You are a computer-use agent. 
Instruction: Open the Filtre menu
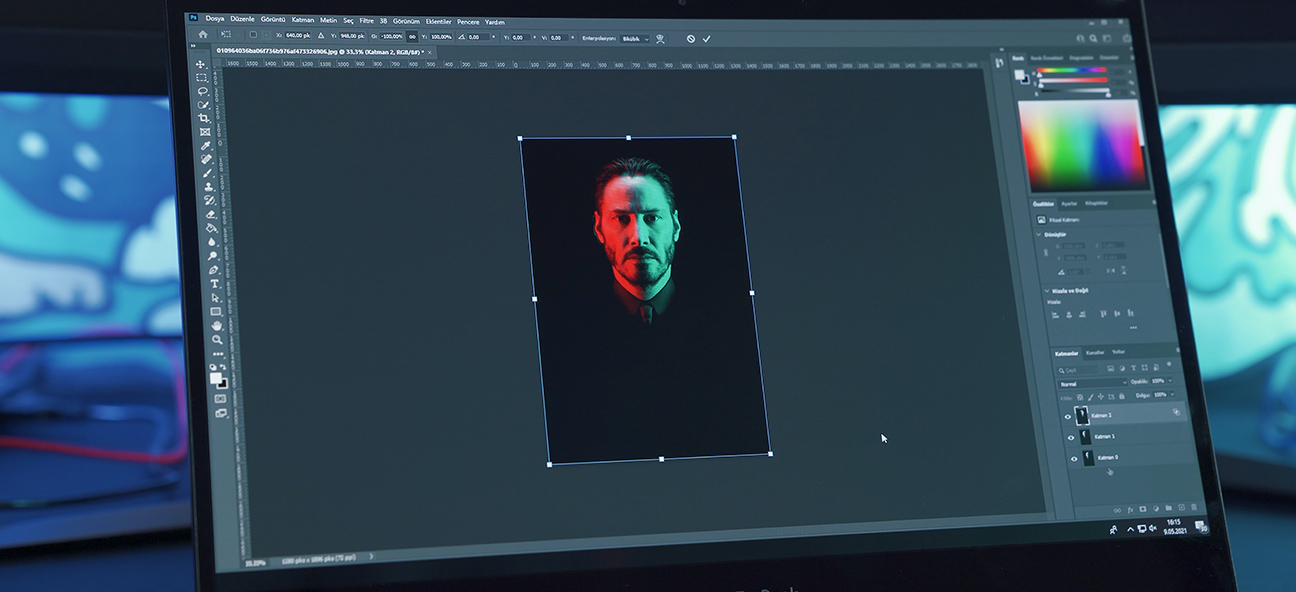[366, 20]
